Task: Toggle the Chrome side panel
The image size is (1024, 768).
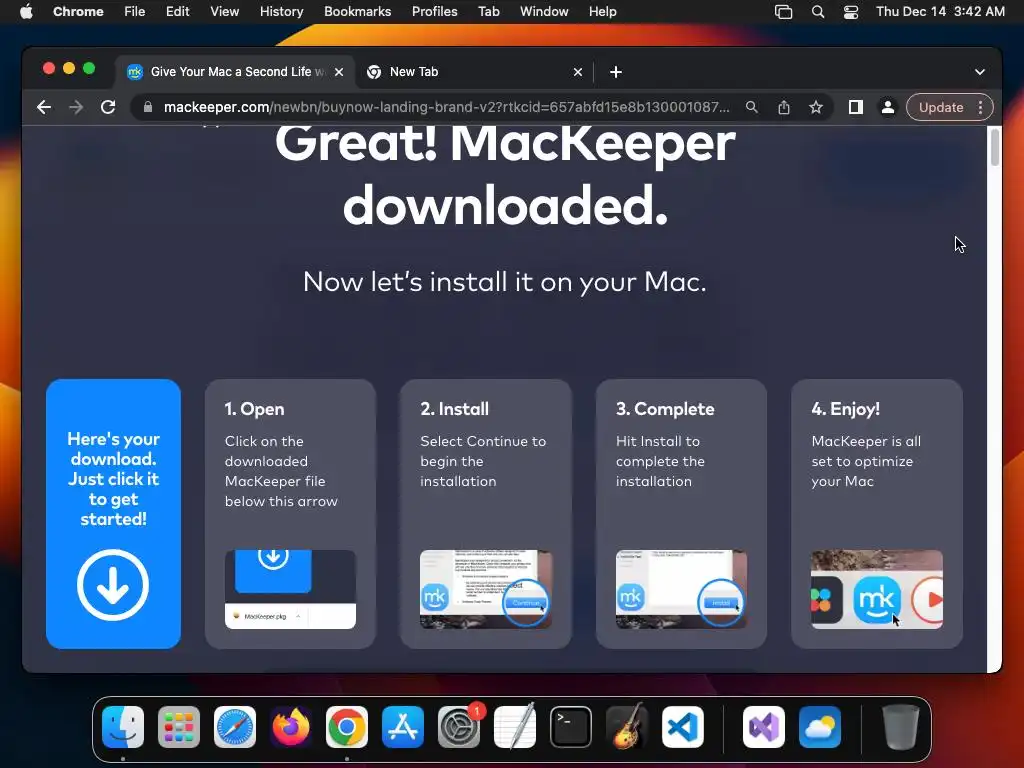Action: click(x=856, y=107)
